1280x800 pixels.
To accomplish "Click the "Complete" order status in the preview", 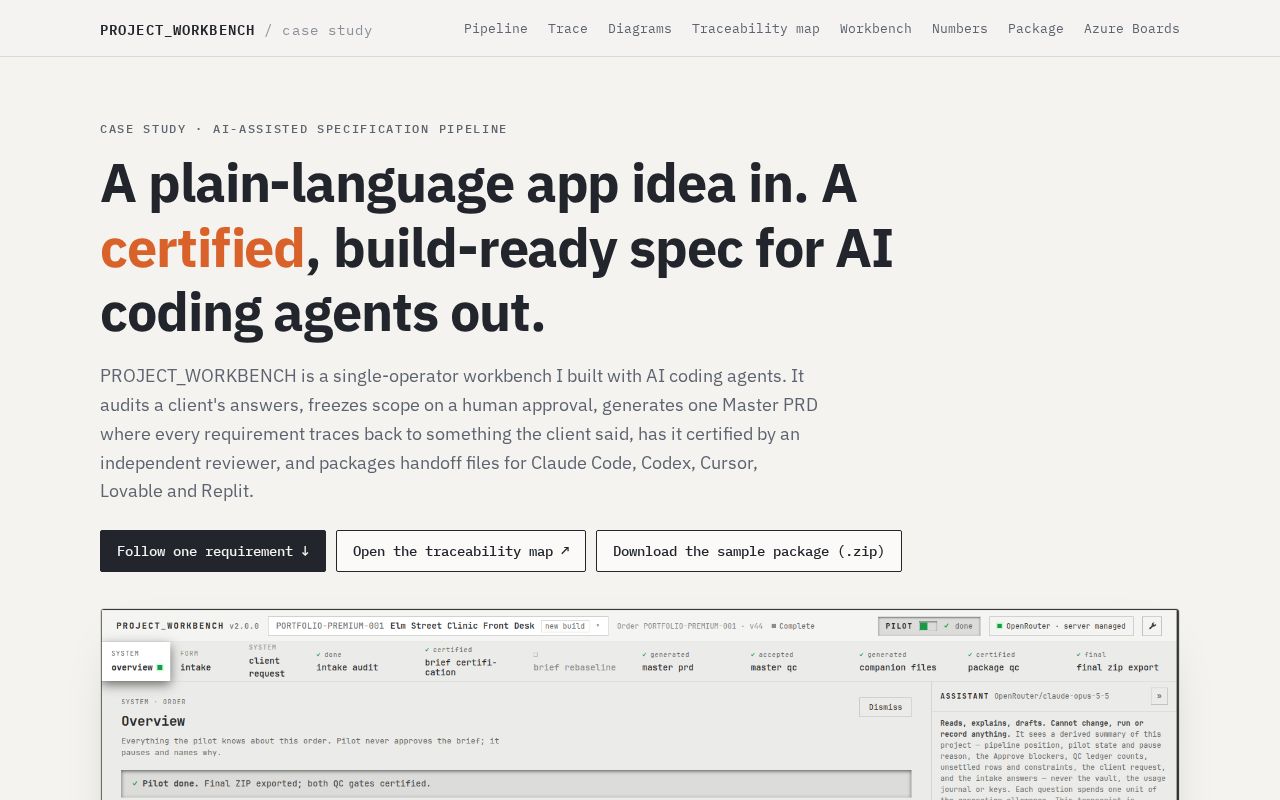I will click(793, 626).
